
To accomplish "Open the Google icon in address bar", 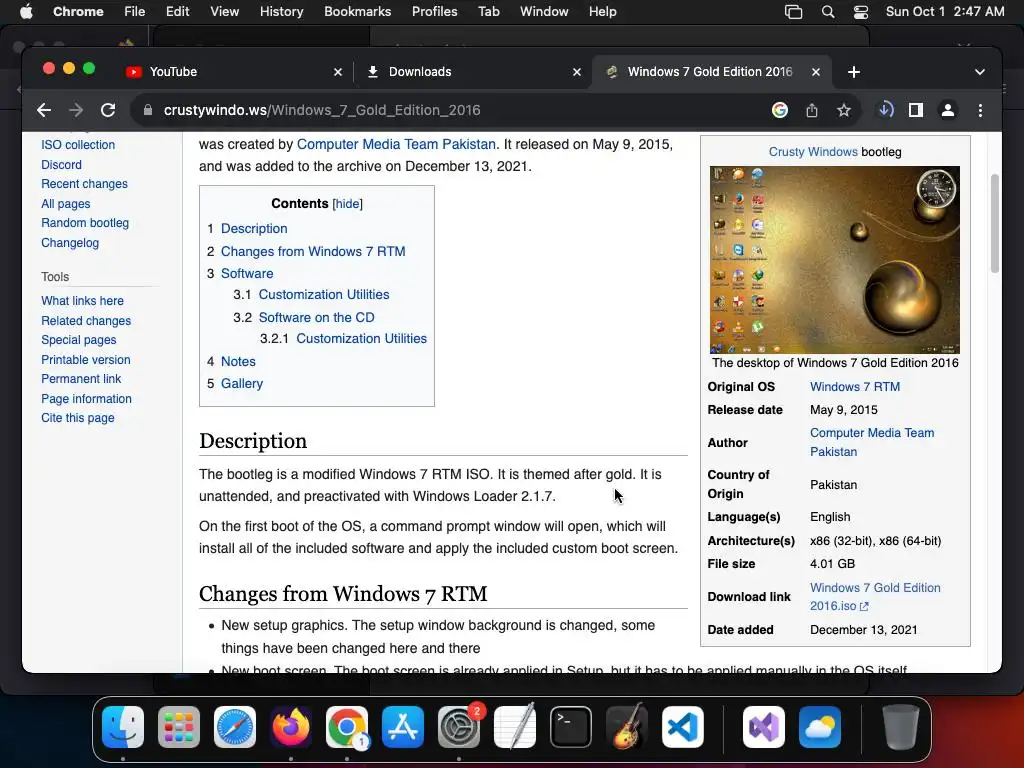I will [x=779, y=110].
